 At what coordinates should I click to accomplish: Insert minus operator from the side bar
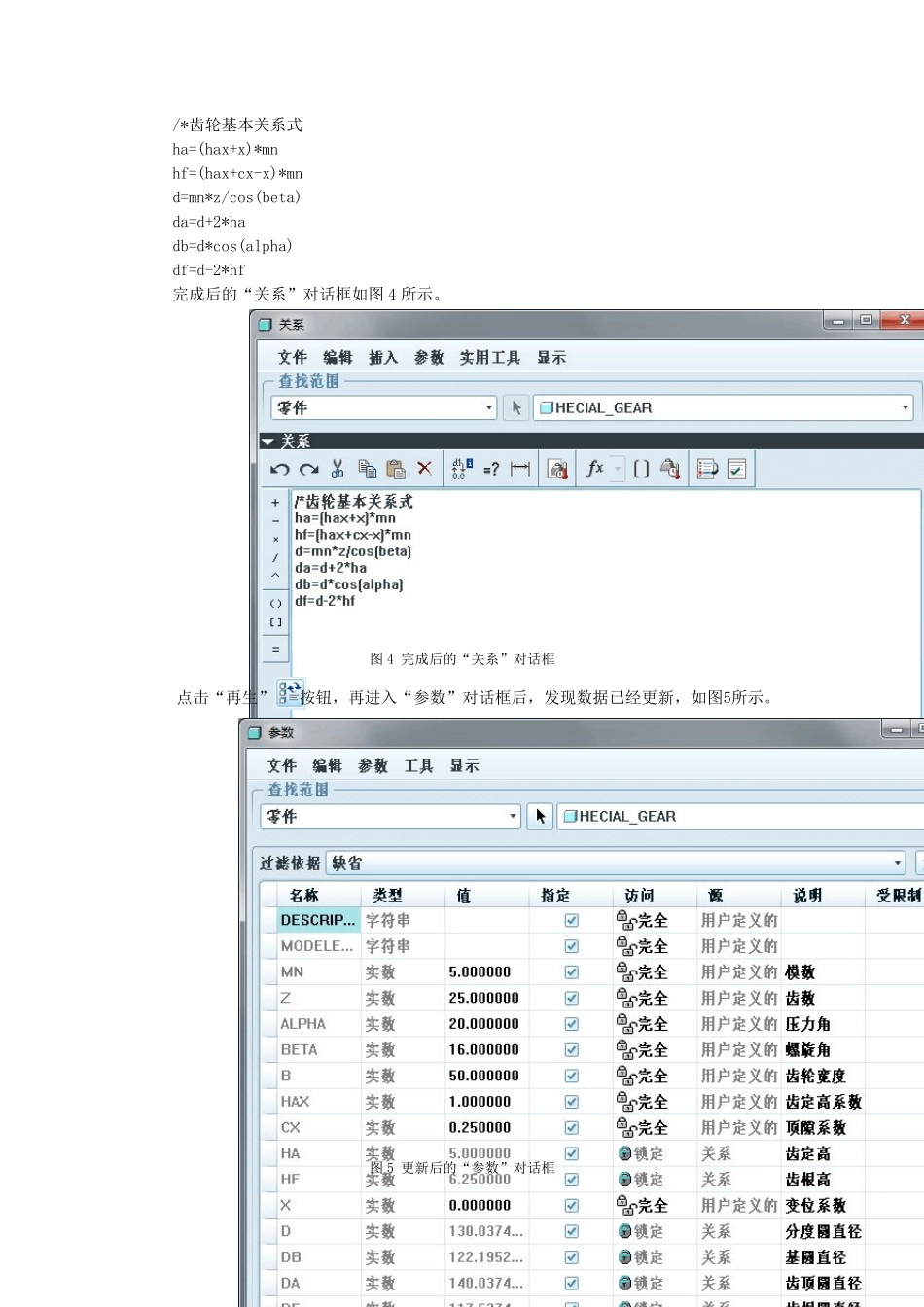(x=275, y=520)
